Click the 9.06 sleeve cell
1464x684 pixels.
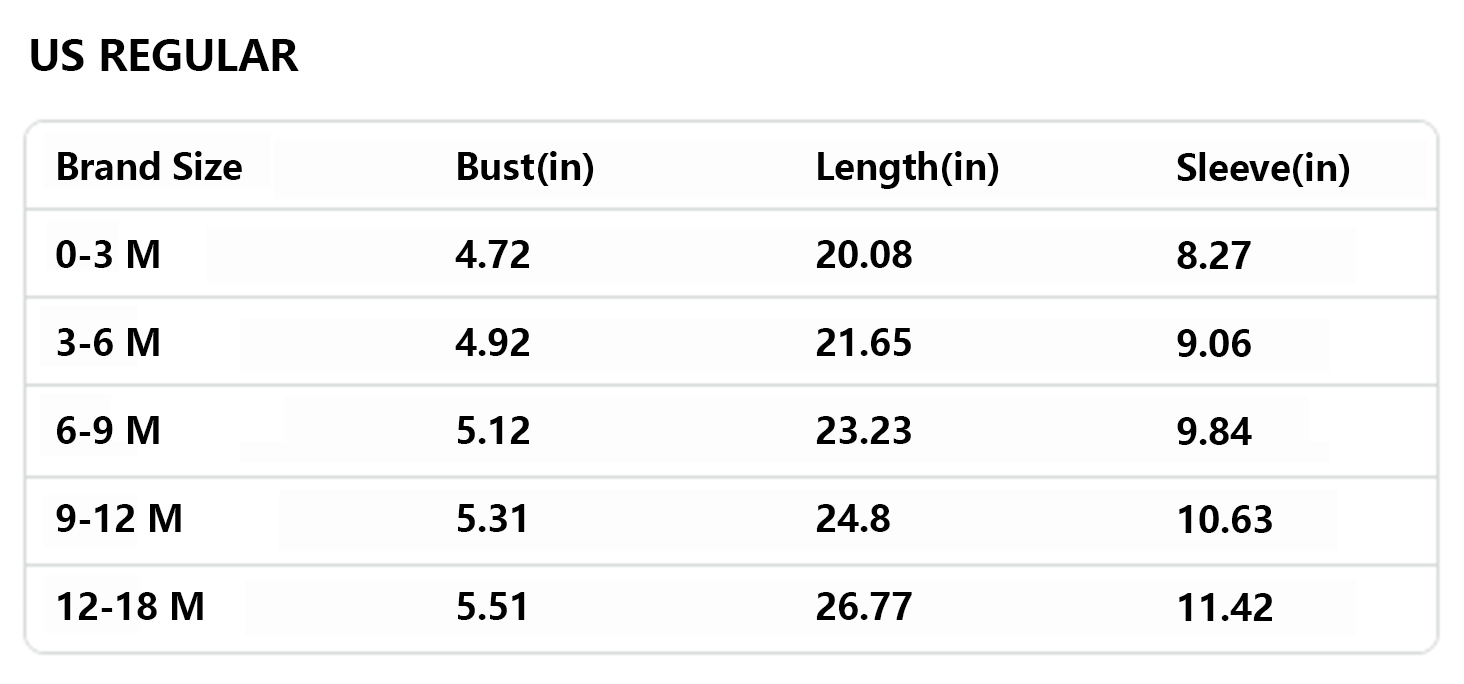(1213, 343)
